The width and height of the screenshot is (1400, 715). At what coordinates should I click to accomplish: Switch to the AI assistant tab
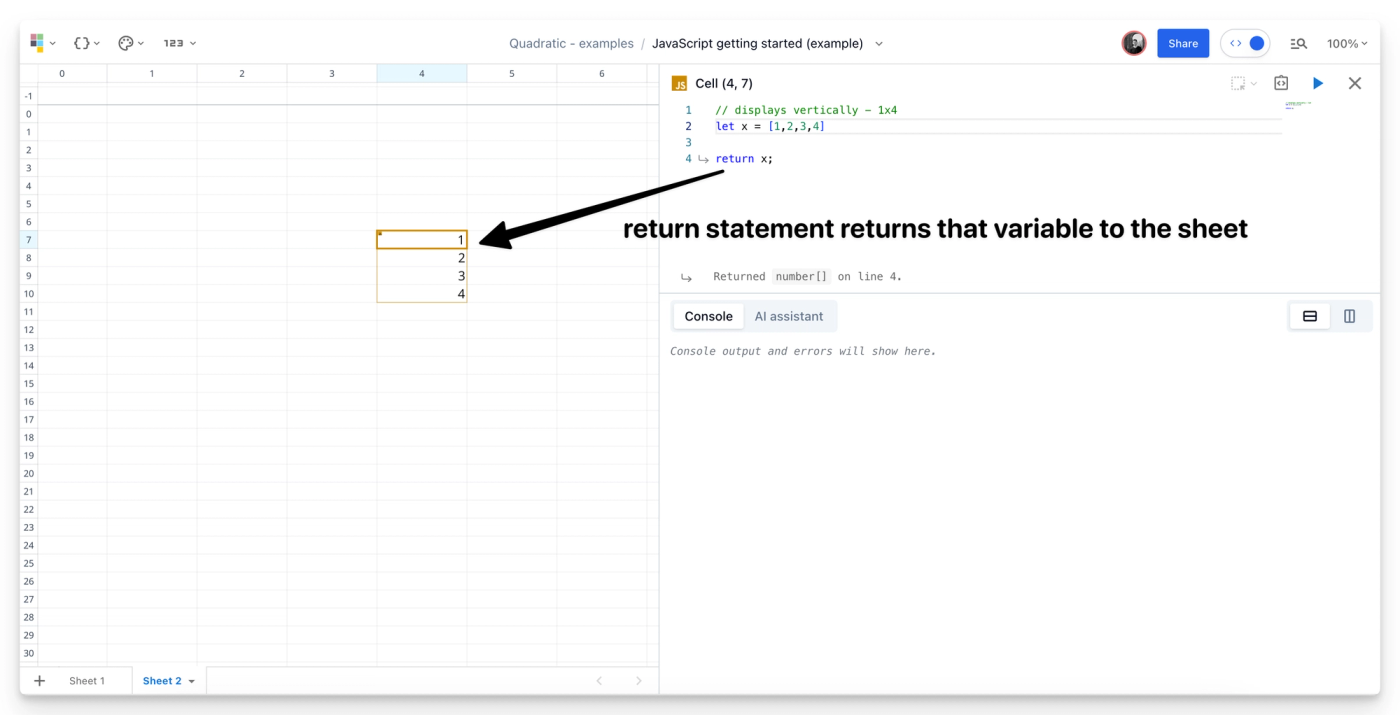(789, 316)
